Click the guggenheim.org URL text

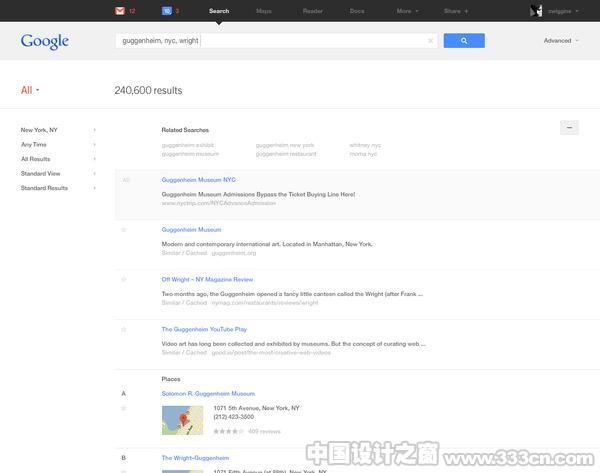234,253
